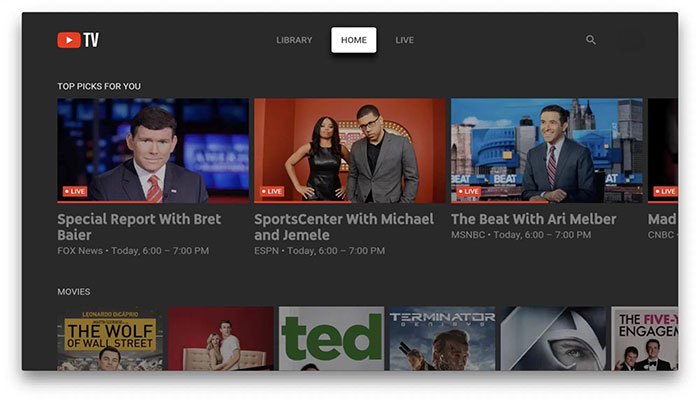The height and width of the screenshot is (400, 700).
Task: Click the ESPN Today 6:00 – 7:00 PM text
Action: point(320,251)
